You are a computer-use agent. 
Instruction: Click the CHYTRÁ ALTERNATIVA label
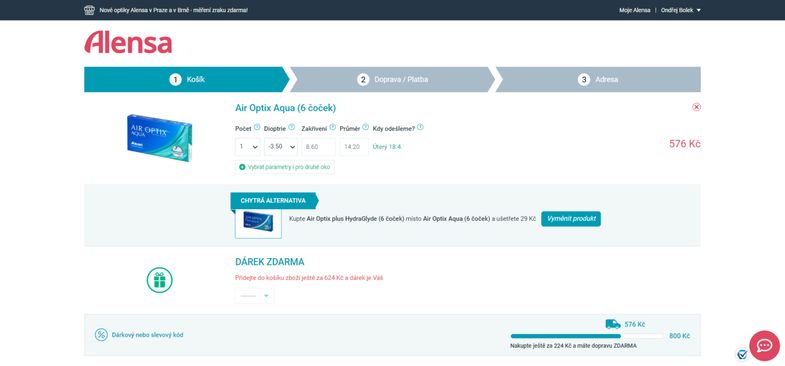(273, 201)
